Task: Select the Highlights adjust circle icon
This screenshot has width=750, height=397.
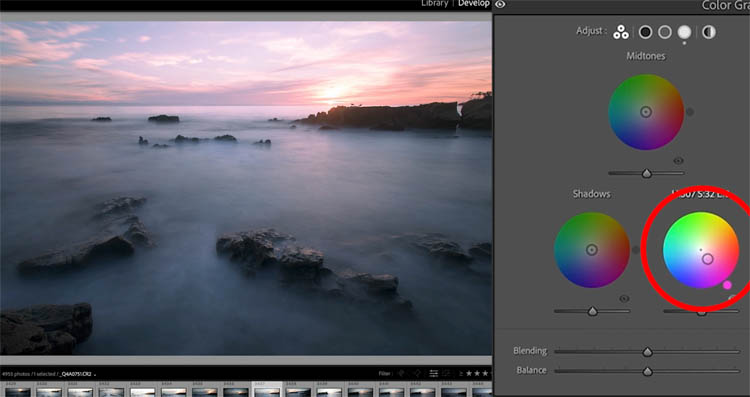Action: (x=684, y=32)
